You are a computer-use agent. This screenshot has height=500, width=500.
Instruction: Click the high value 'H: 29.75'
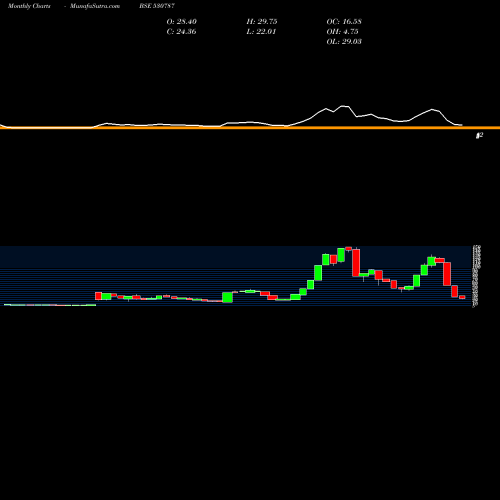coord(262,22)
